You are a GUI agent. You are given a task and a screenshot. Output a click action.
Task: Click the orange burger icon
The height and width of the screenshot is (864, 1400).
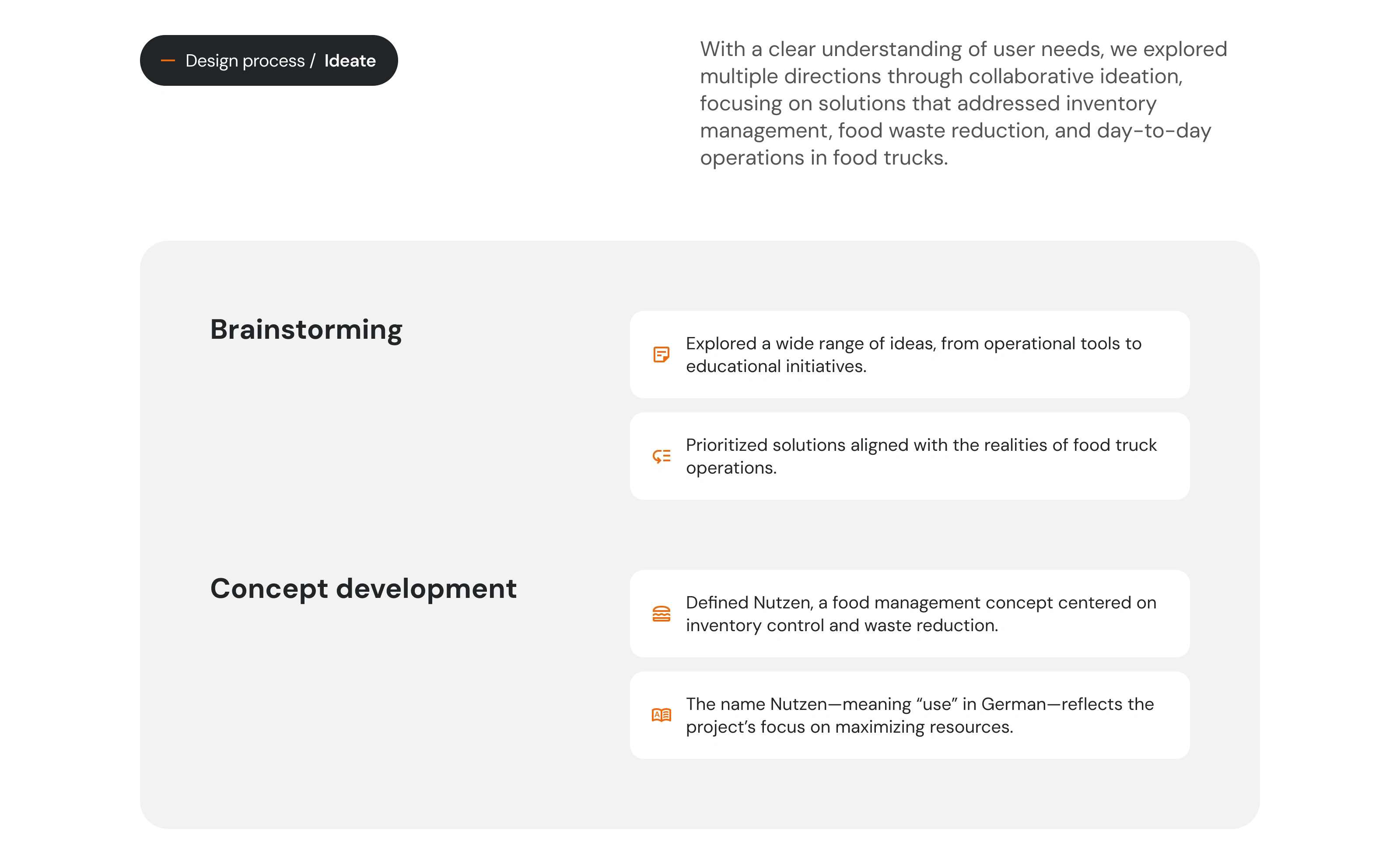tap(661, 614)
